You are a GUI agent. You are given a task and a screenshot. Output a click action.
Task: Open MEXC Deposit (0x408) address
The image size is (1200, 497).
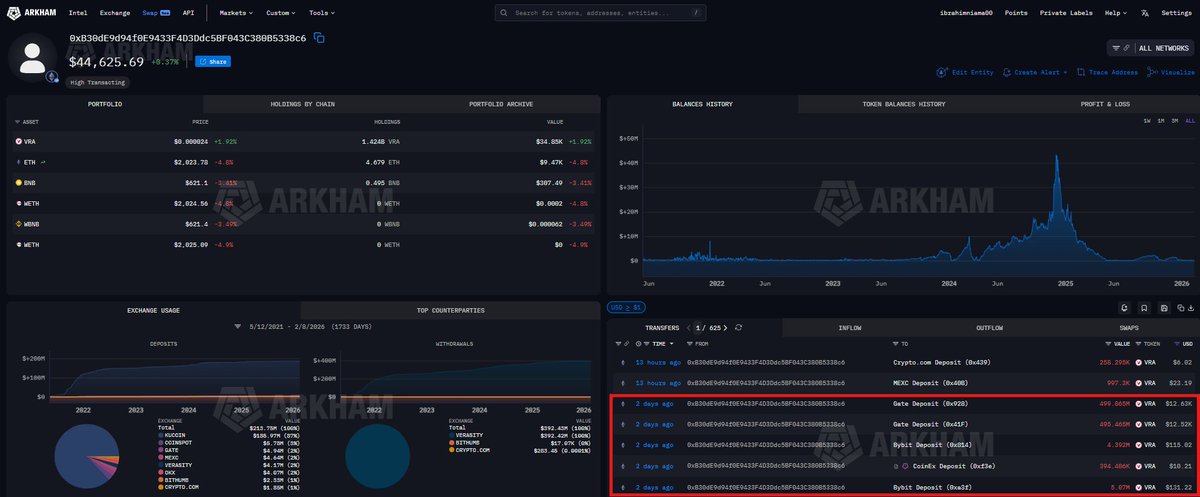pos(929,382)
